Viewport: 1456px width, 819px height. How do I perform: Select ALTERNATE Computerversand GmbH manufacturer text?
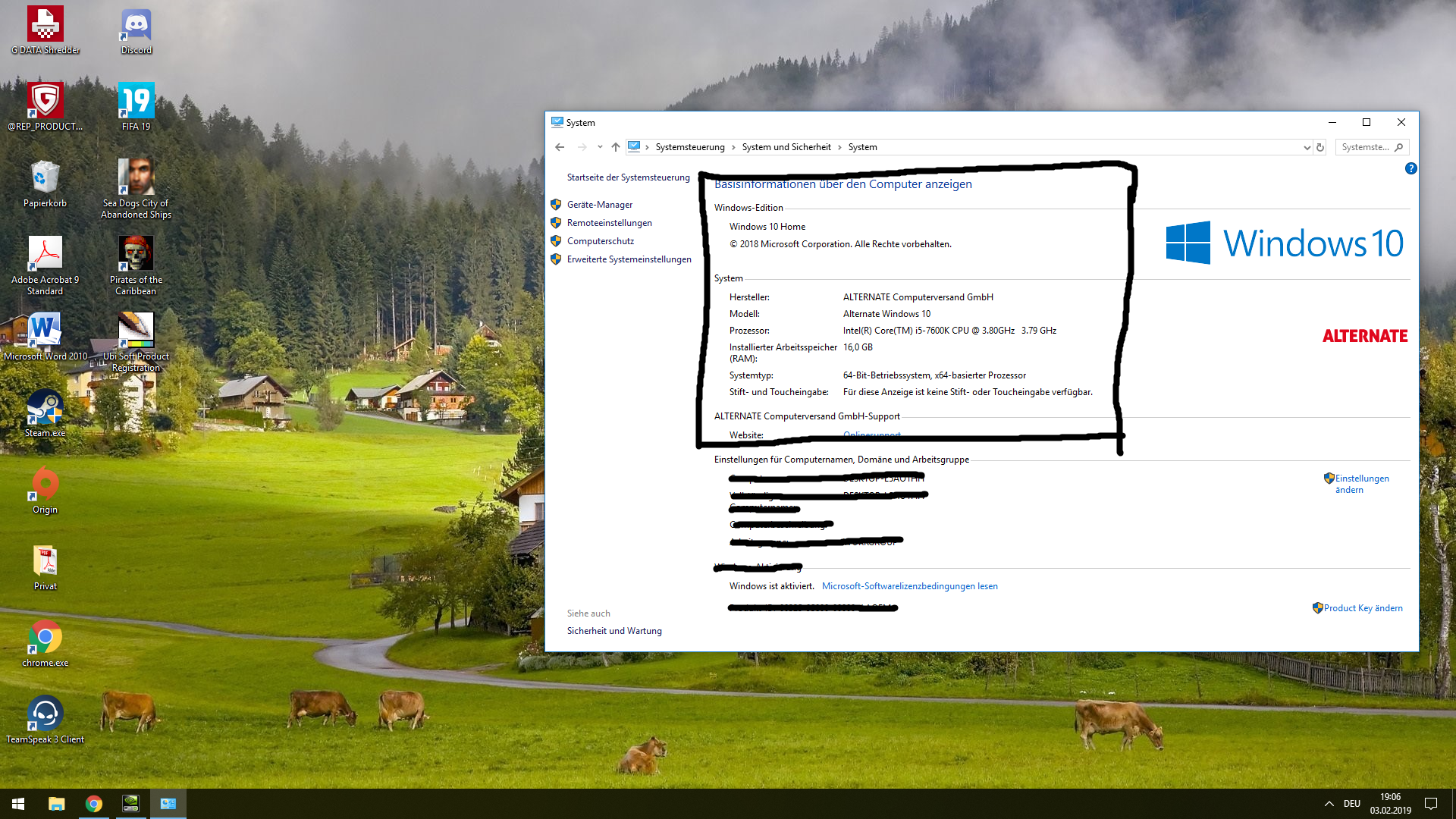918,297
